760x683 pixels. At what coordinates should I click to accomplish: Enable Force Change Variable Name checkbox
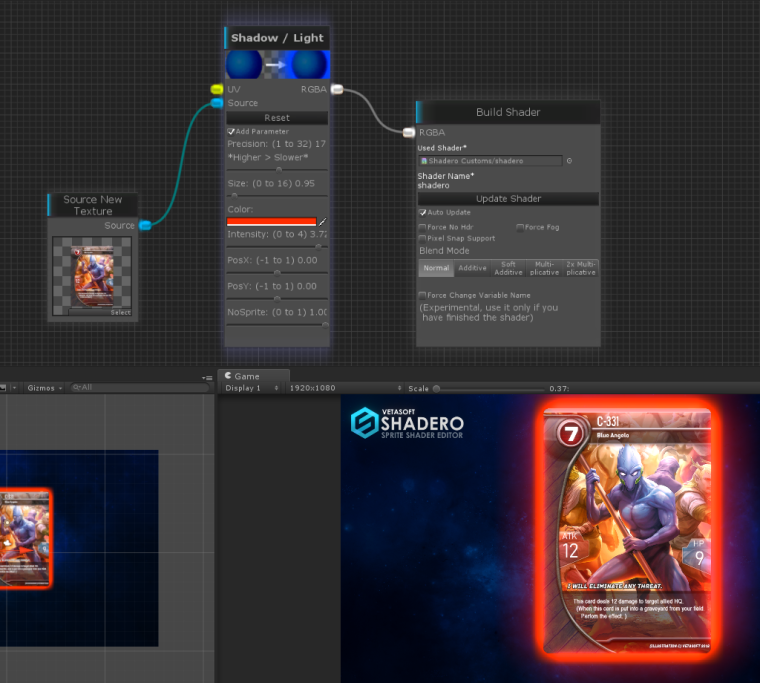[x=422, y=295]
